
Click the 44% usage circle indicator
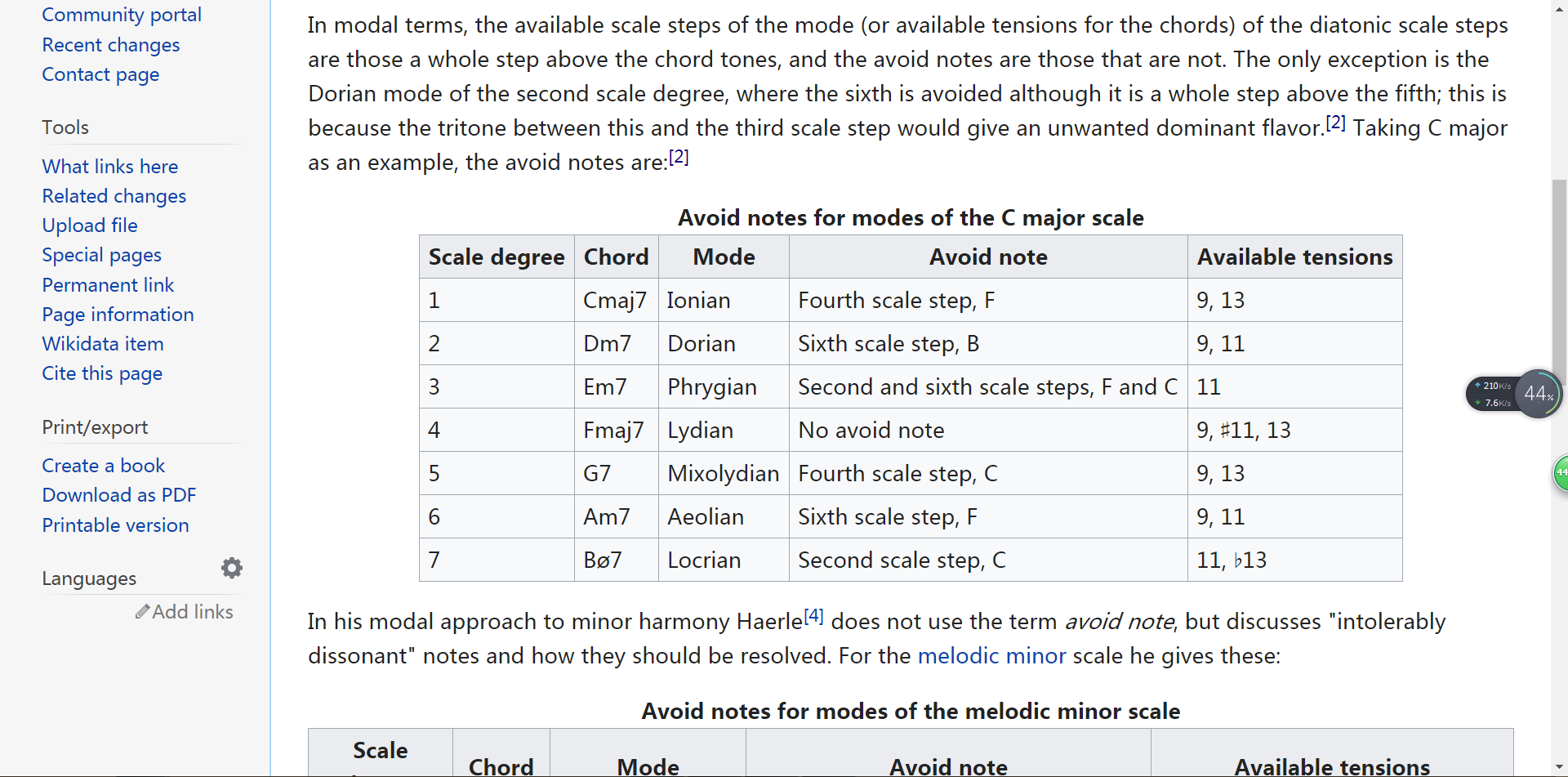pyautogui.click(x=1539, y=394)
